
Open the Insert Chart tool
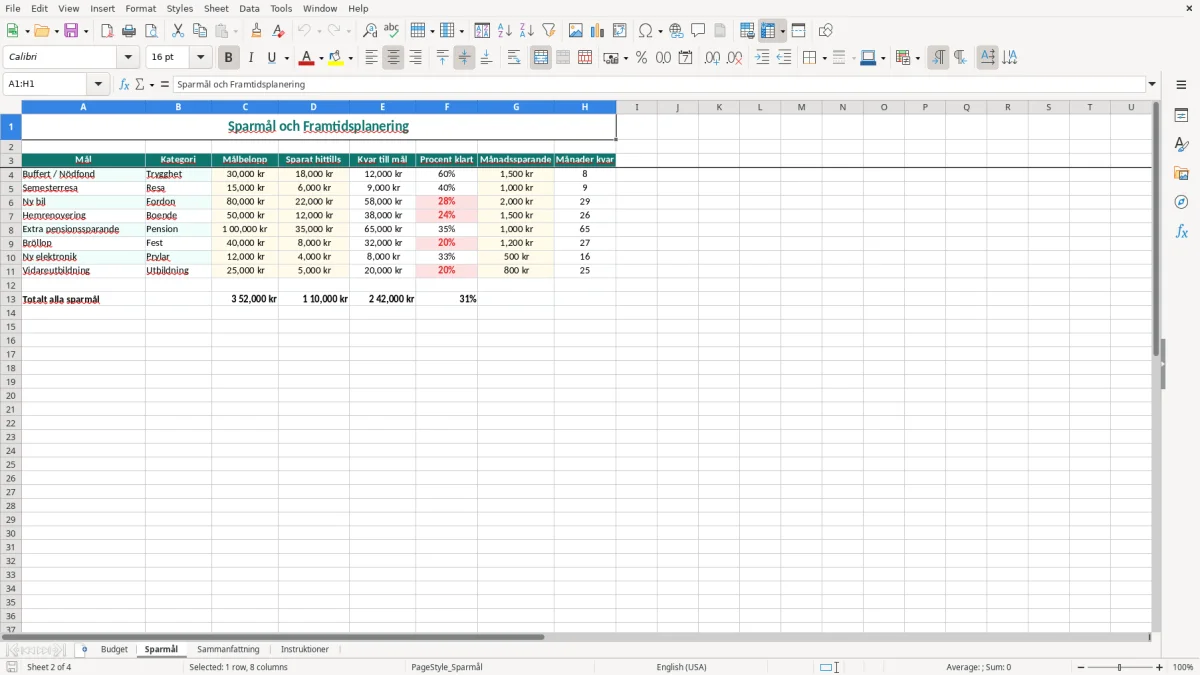point(597,31)
